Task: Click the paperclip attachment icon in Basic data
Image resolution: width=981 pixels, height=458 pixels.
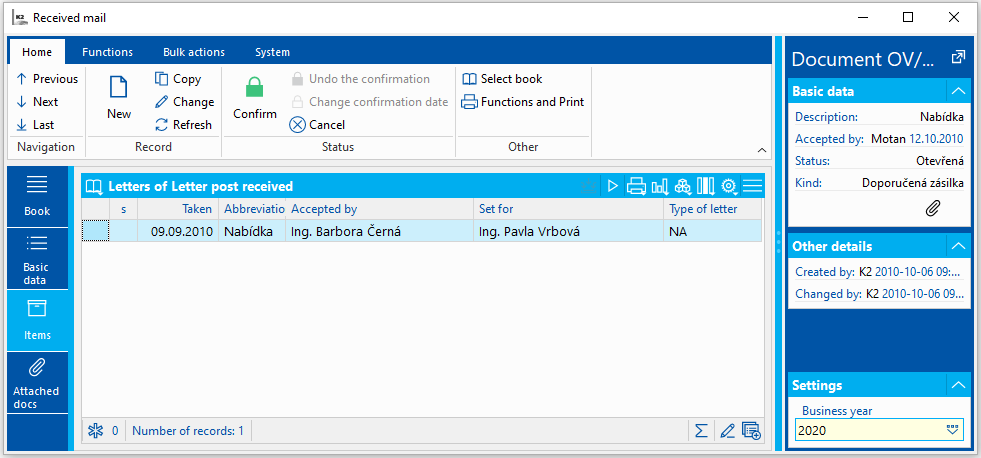Action: (x=932, y=208)
